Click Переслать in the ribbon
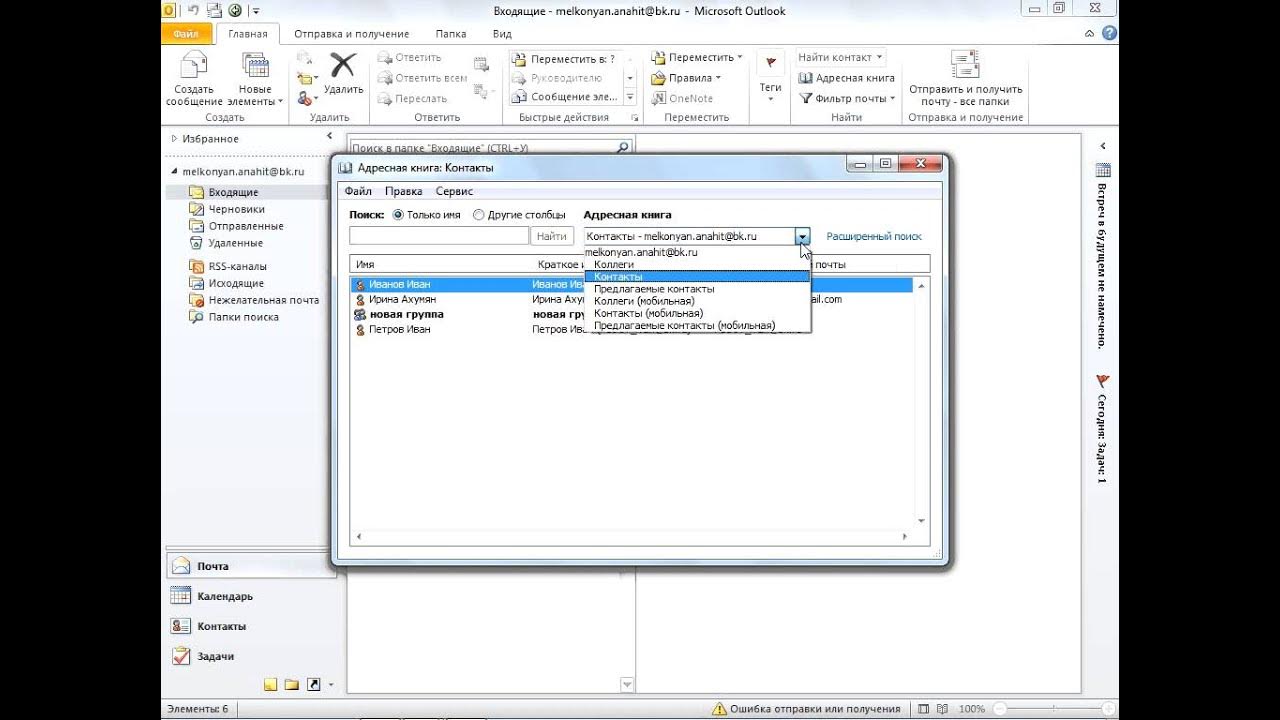 (413, 98)
